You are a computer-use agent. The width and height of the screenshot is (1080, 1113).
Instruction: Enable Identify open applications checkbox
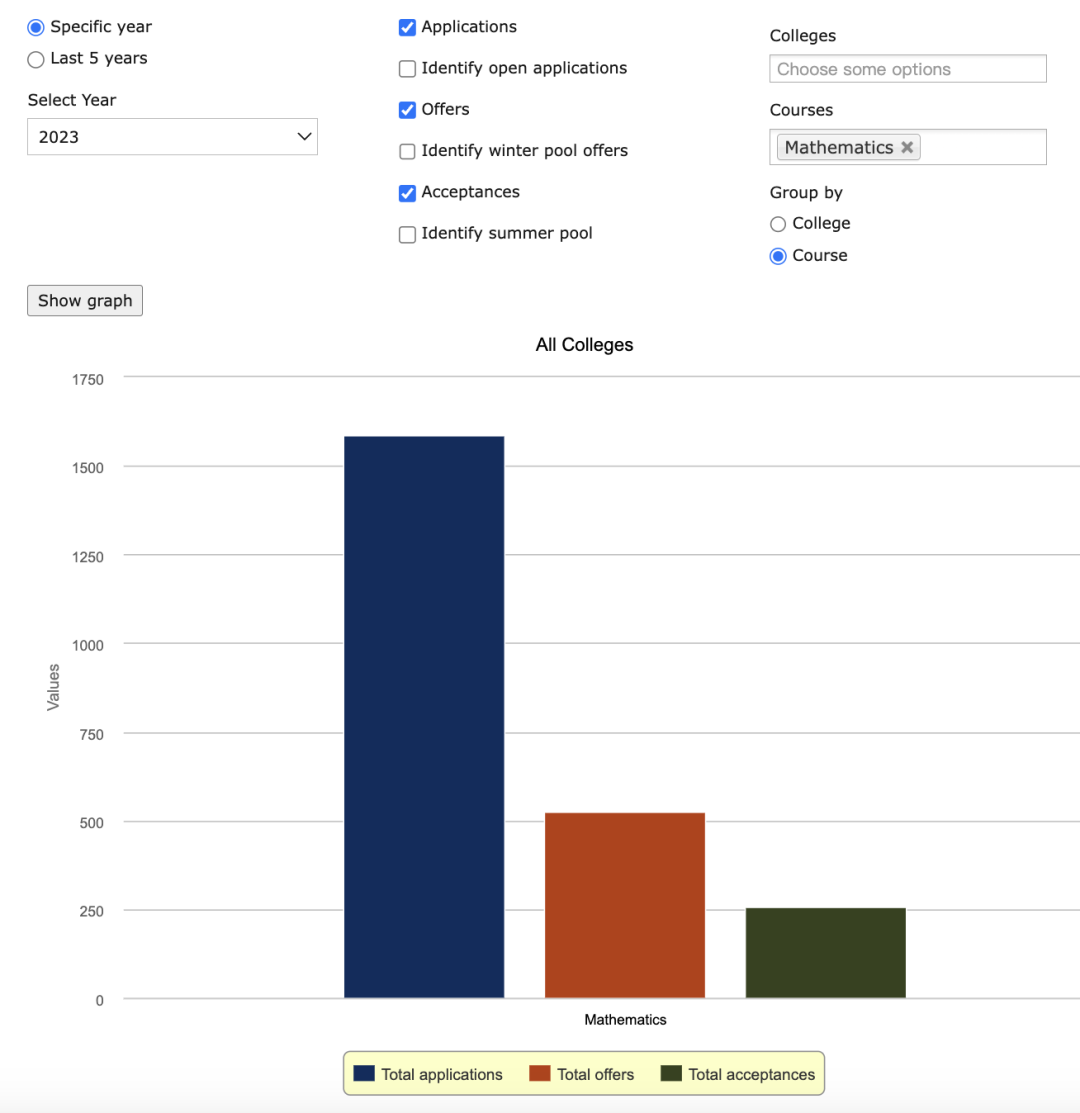(407, 69)
